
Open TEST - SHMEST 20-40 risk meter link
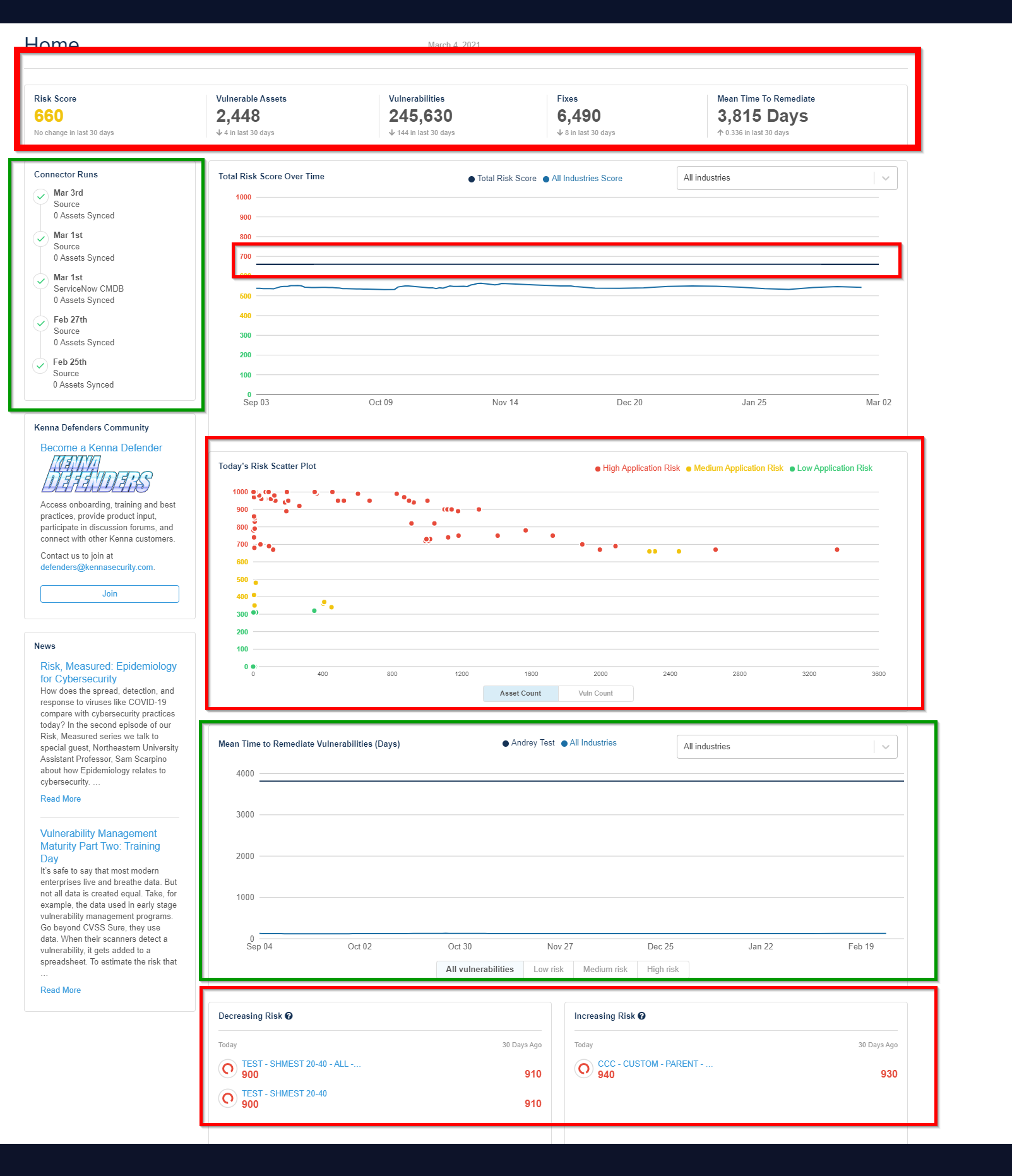click(284, 1094)
